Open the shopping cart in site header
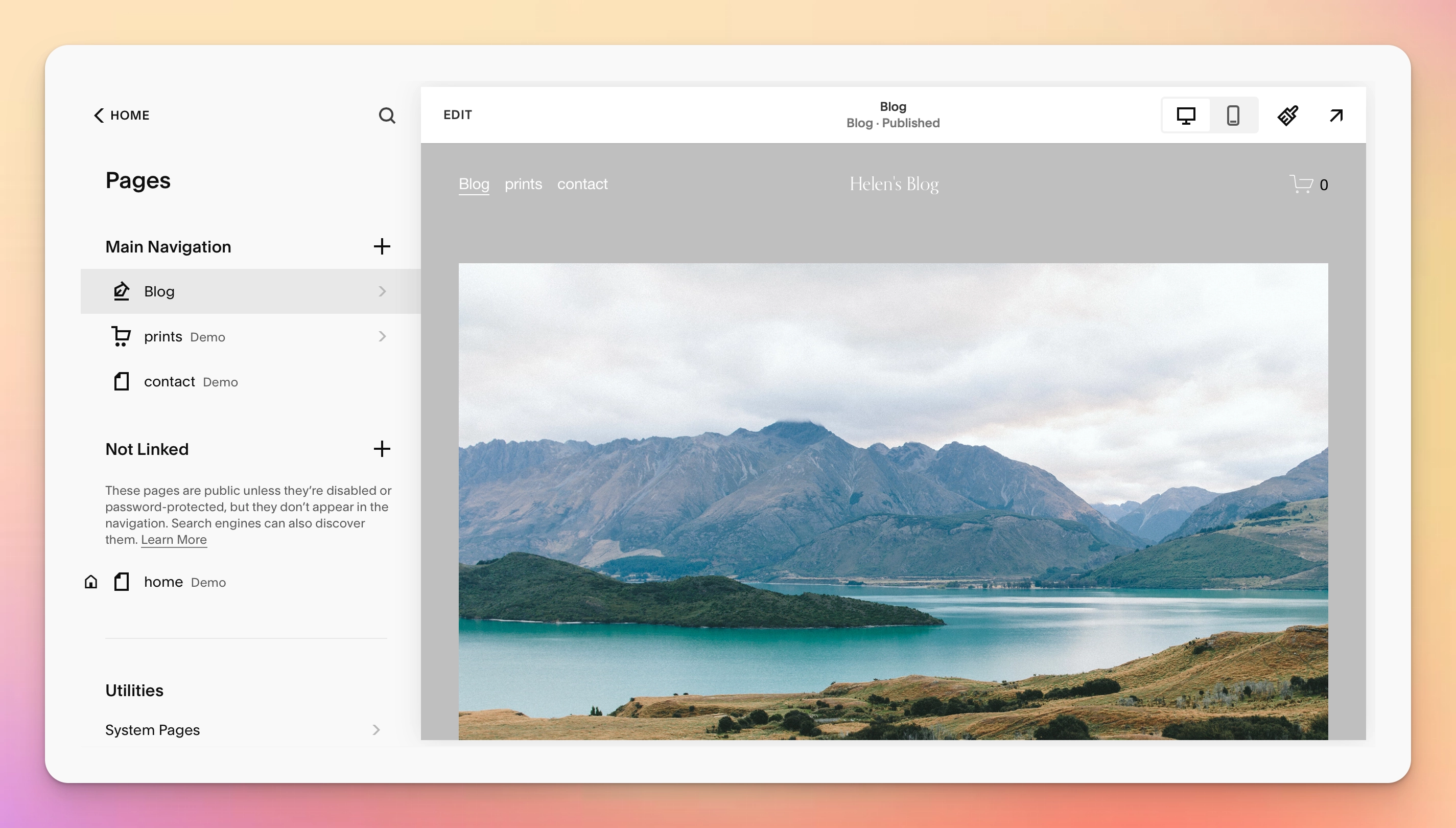 pos(1301,183)
